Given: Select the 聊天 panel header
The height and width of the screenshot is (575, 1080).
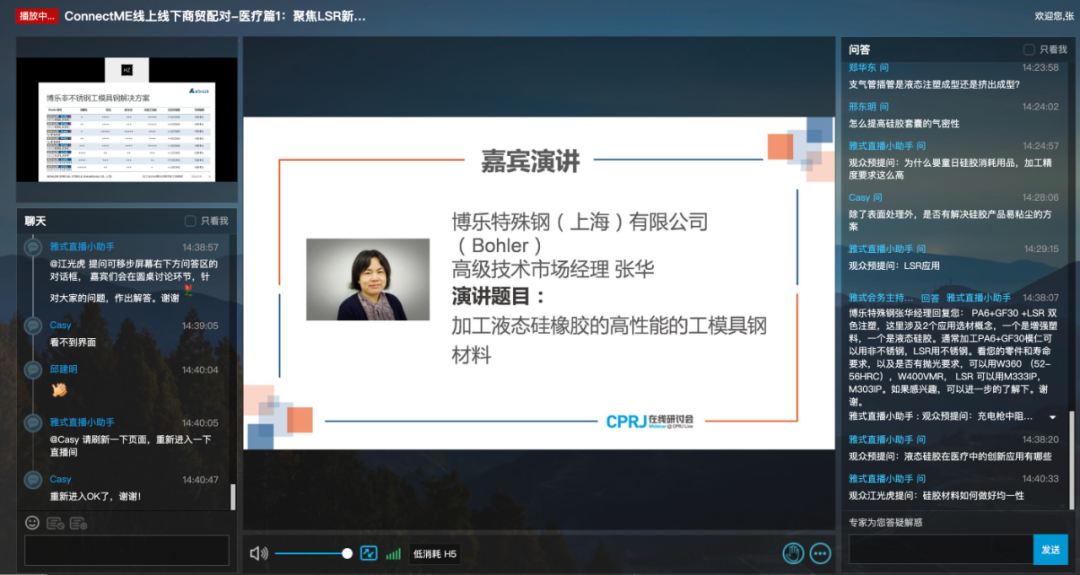Looking at the screenshot, I should coord(35,221).
